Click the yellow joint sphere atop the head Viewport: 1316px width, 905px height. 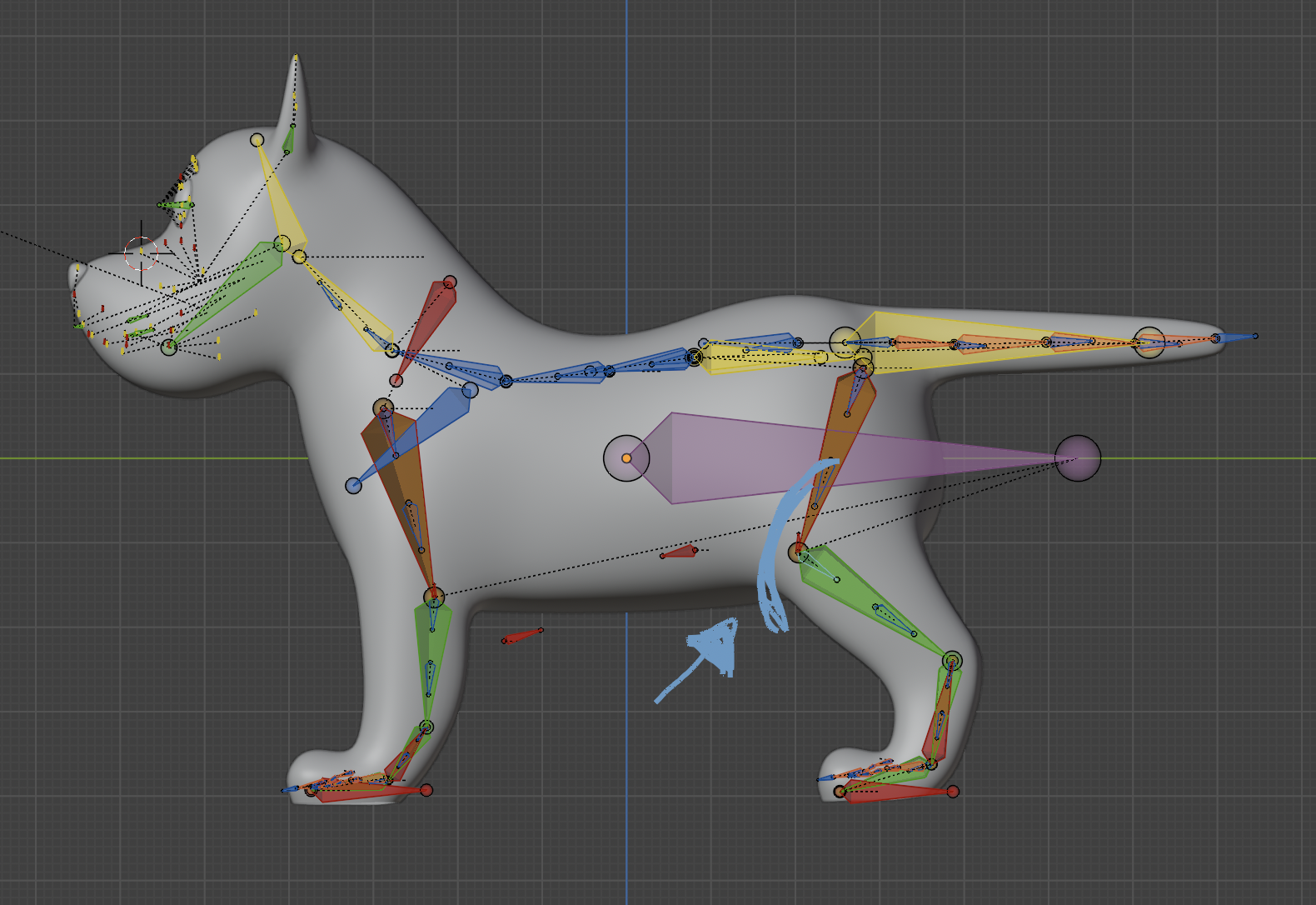[257, 140]
